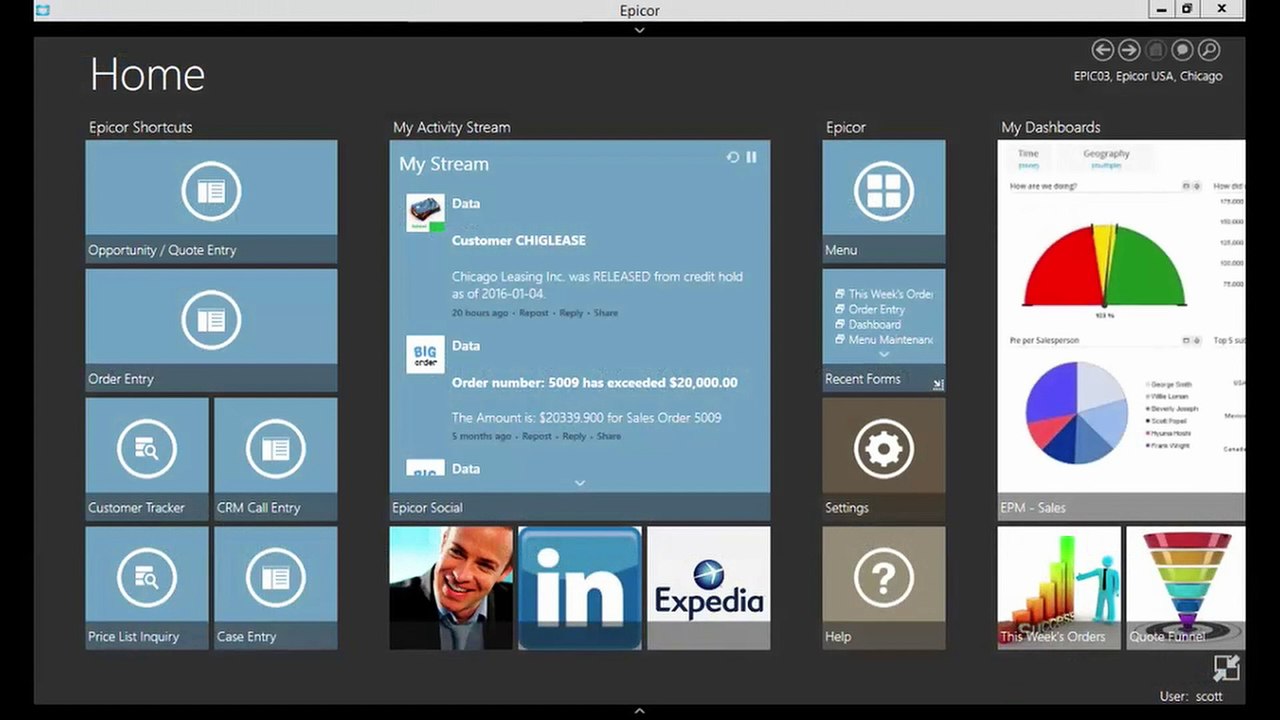Open the Price List Inquiry tile
Image resolution: width=1280 pixels, height=720 pixels.
pos(147,588)
